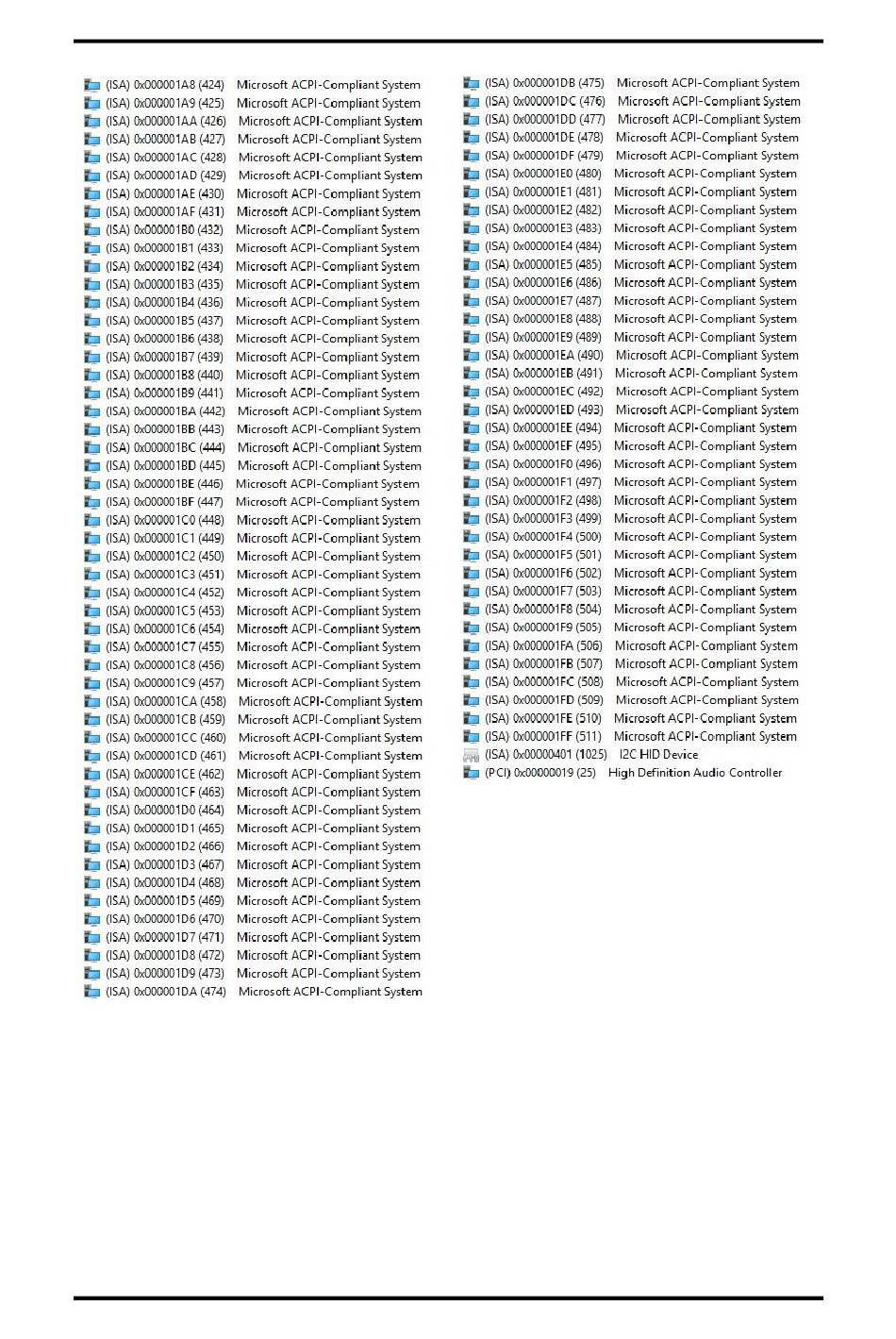Click the I2C HID Device icon
This screenshot has width=896, height=1339.
tap(472, 755)
